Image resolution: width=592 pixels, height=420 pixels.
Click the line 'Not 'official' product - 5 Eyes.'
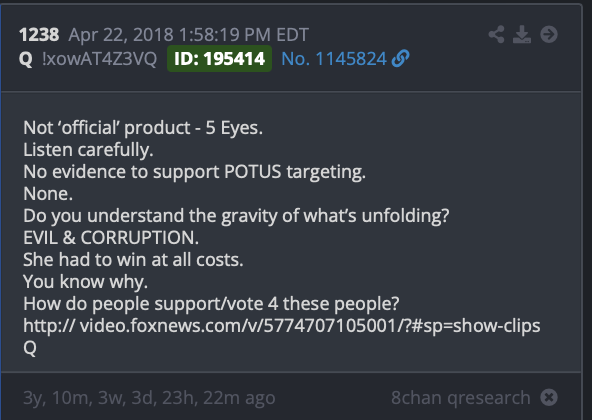click(x=143, y=128)
